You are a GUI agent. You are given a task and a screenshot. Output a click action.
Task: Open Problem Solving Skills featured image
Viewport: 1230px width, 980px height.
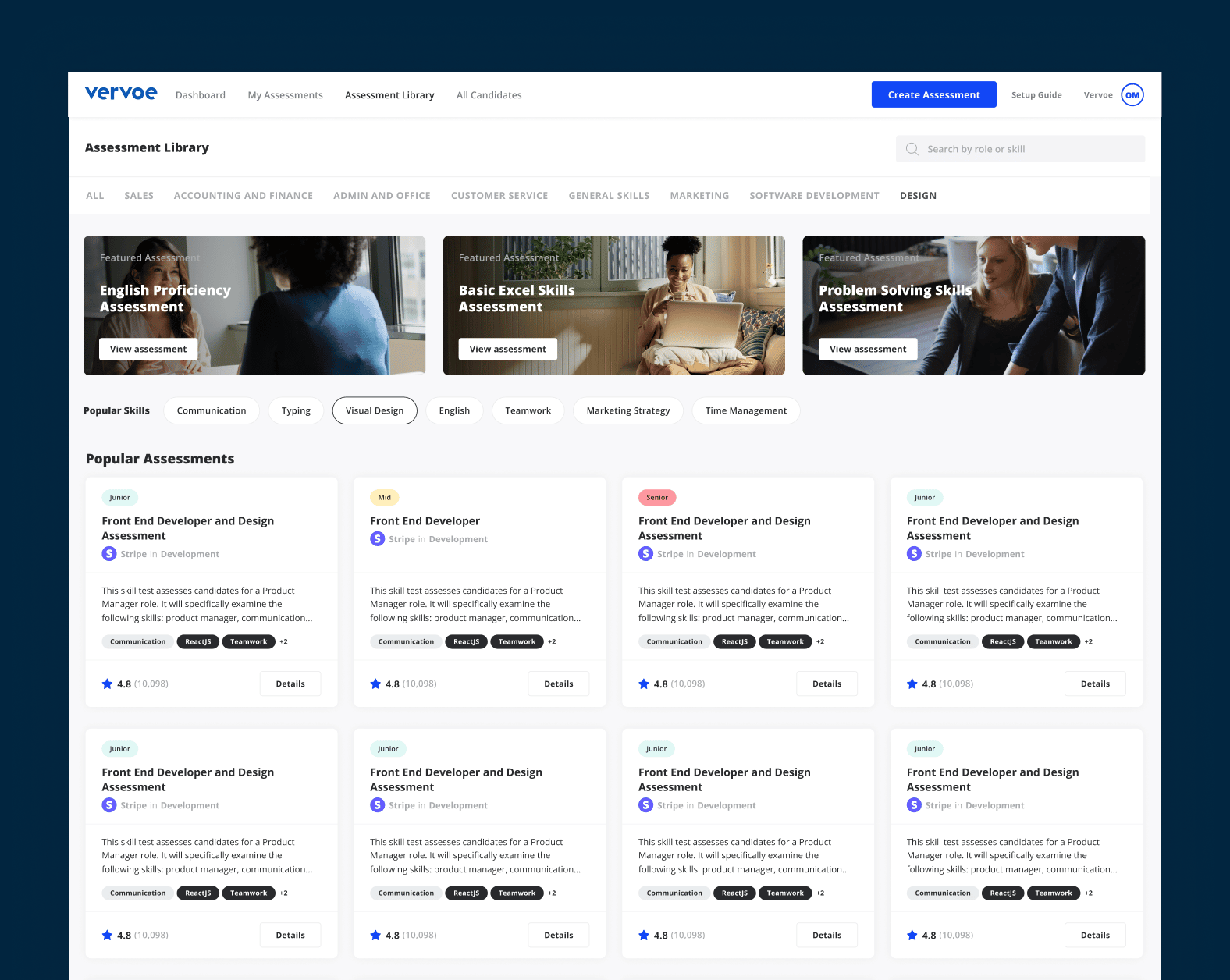(974, 306)
